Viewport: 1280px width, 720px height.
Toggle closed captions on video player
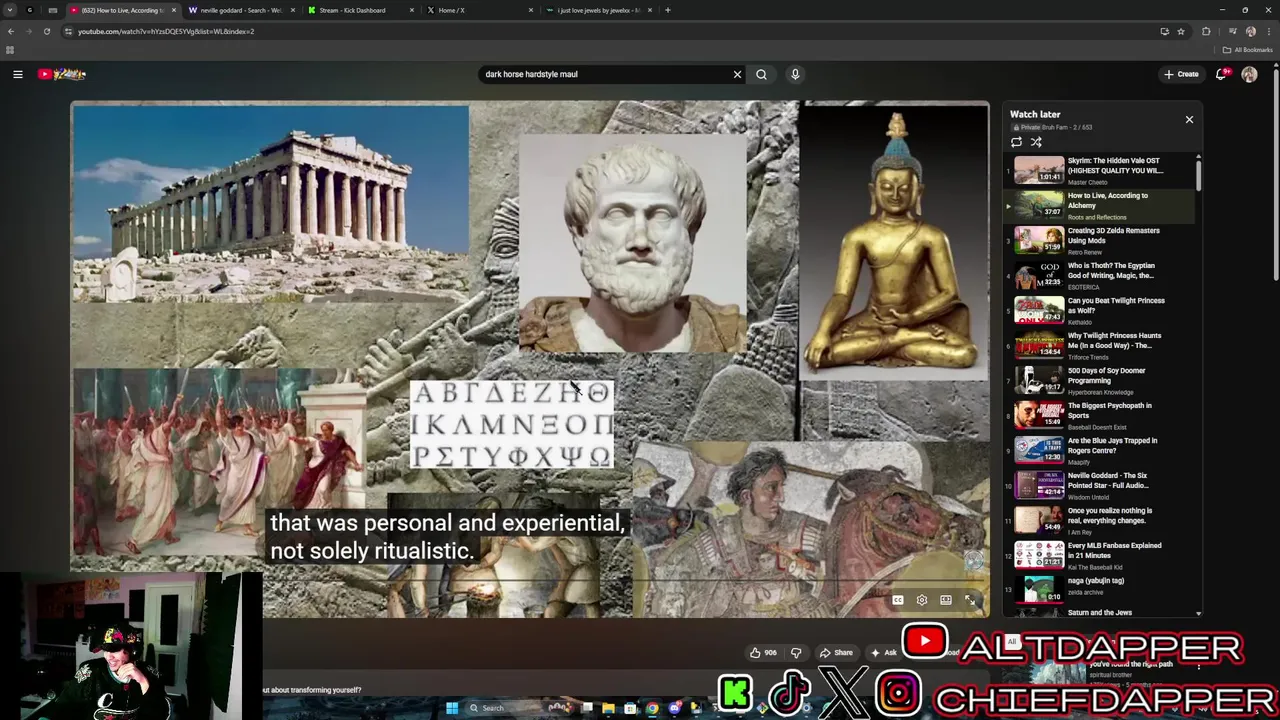click(897, 600)
